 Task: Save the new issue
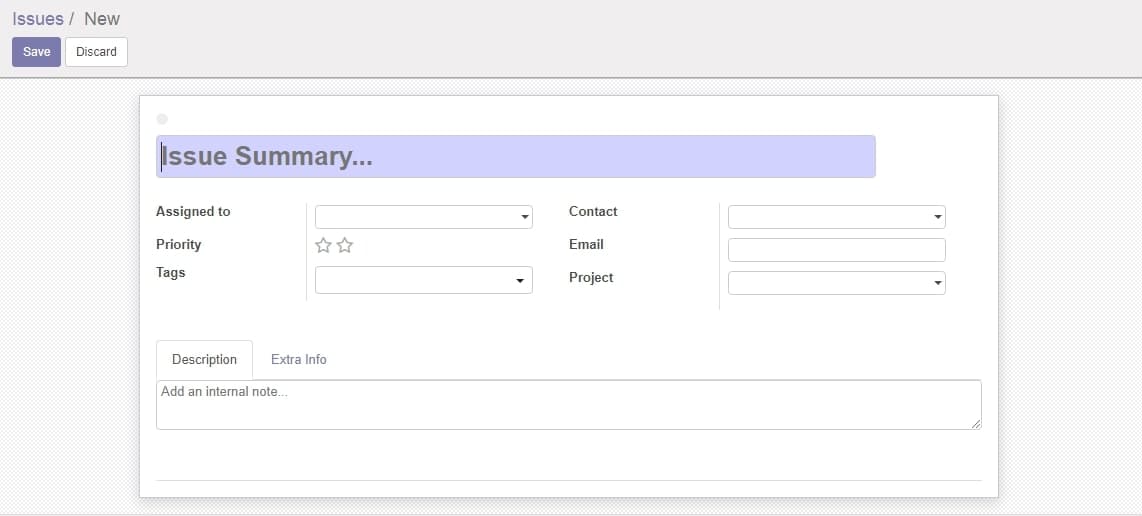click(x=36, y=52)
